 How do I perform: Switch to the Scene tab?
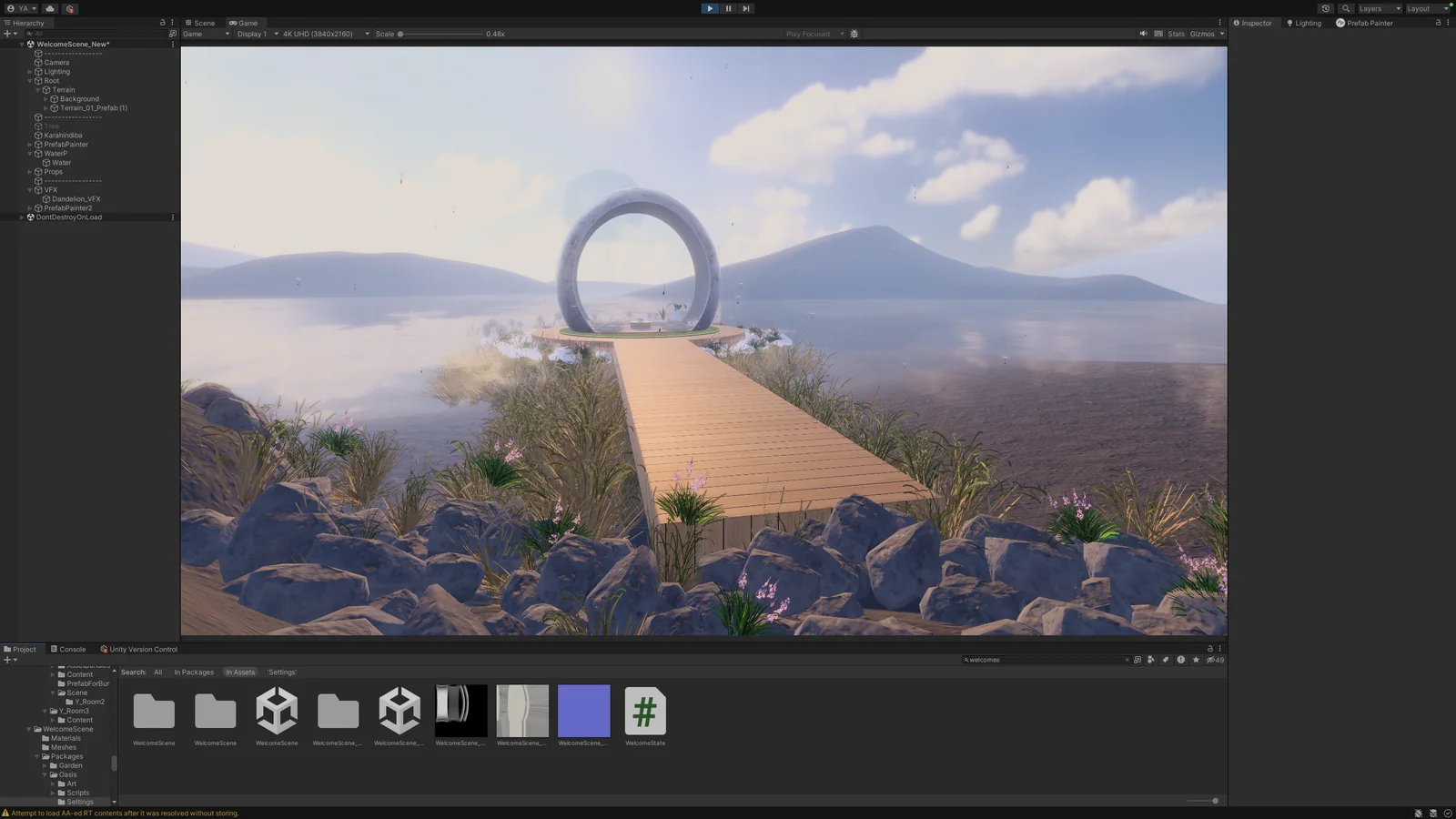click(x=200, y=23)
